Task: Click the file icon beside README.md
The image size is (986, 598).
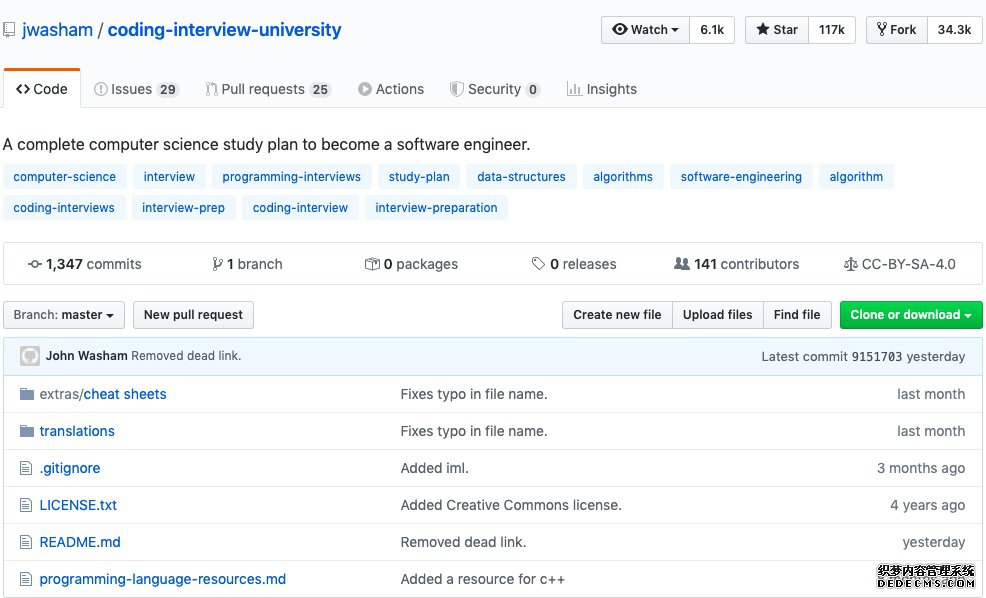Action: click(26, 542)
